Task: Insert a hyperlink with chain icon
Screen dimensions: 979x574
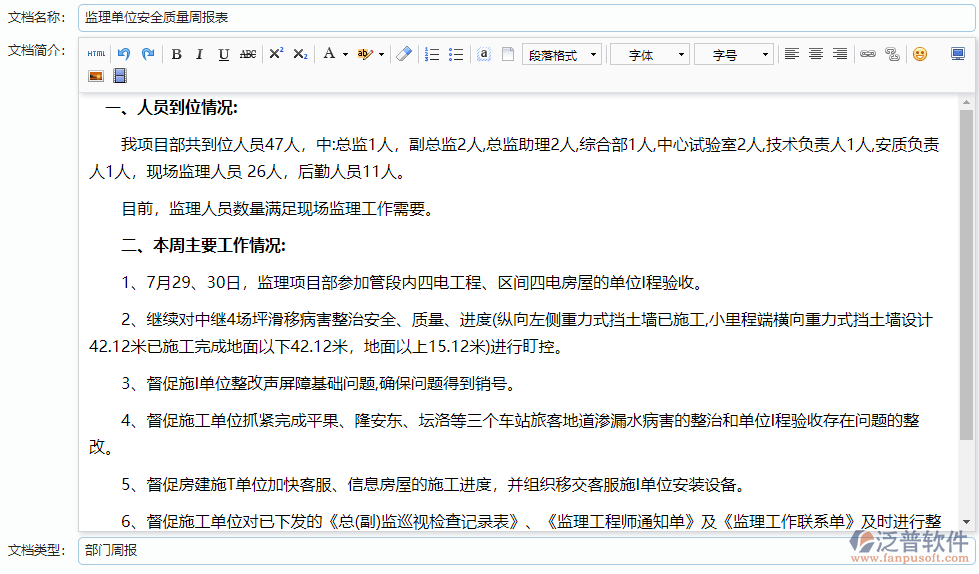Action: point(868,54)
